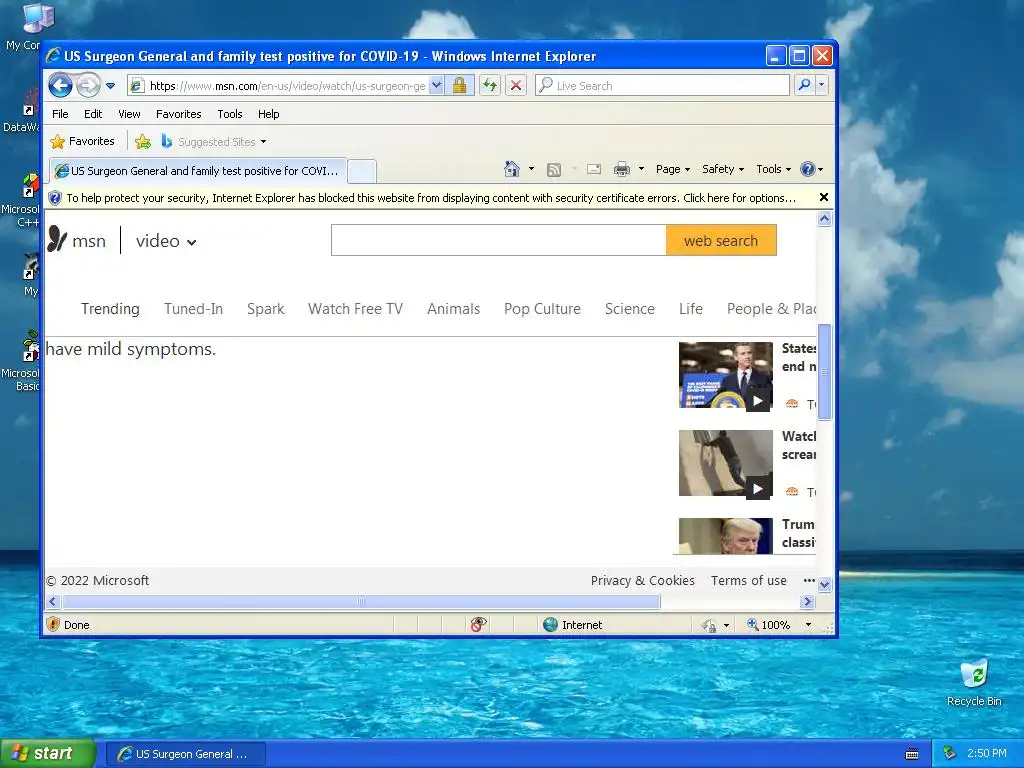Image resolution: width=1024 pixels, height=768 pixels.
Task: Run search with the magnifier button
Action: 805,85
